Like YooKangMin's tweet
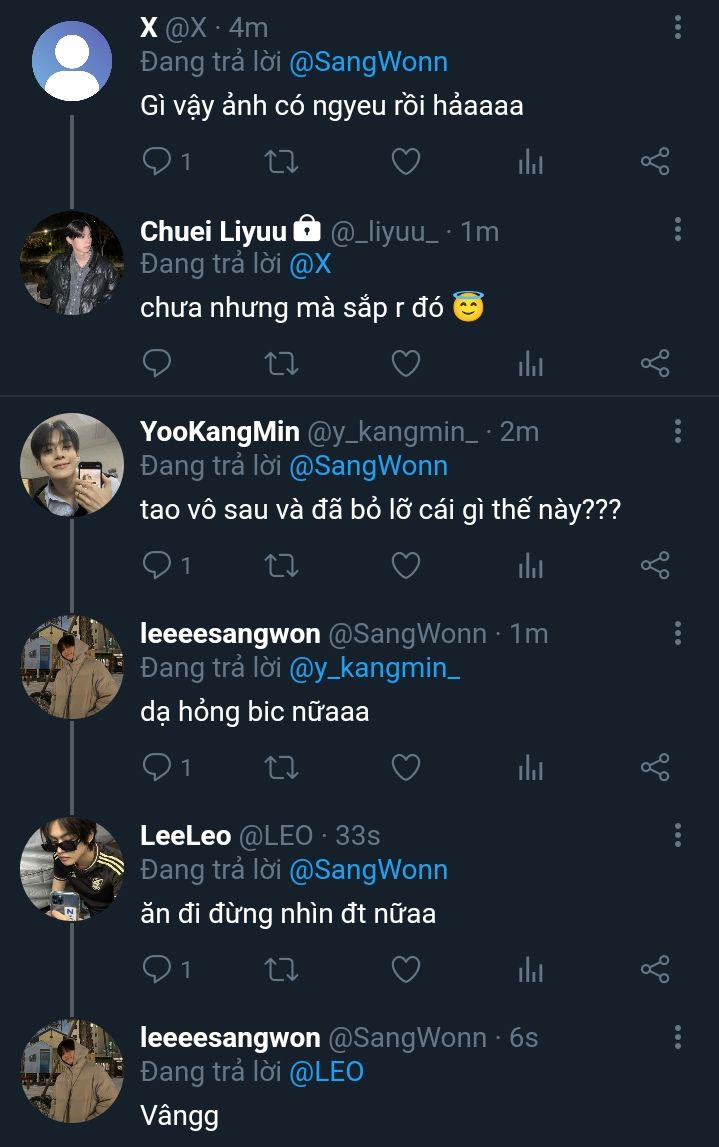This screenshot has width=719, height=1147. [x=405, y=565]
